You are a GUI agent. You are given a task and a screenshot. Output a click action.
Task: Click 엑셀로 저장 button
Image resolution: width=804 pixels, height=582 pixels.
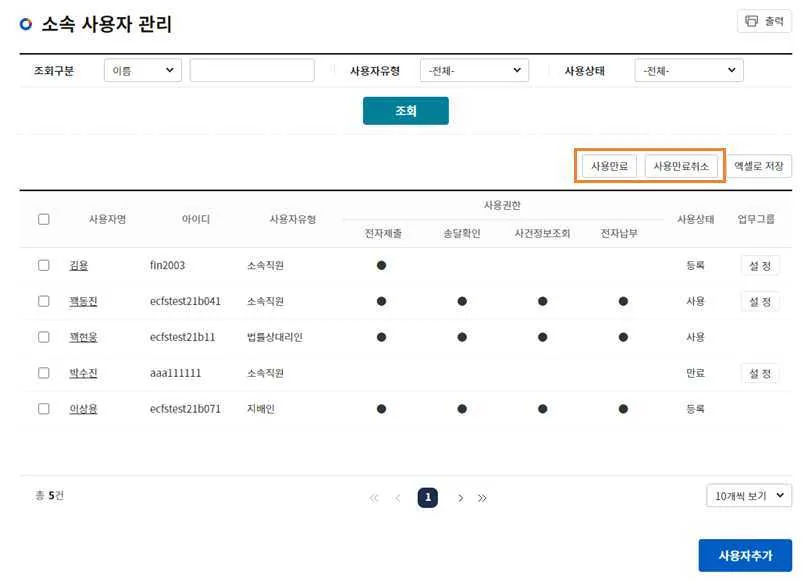(x=759, y=166)
